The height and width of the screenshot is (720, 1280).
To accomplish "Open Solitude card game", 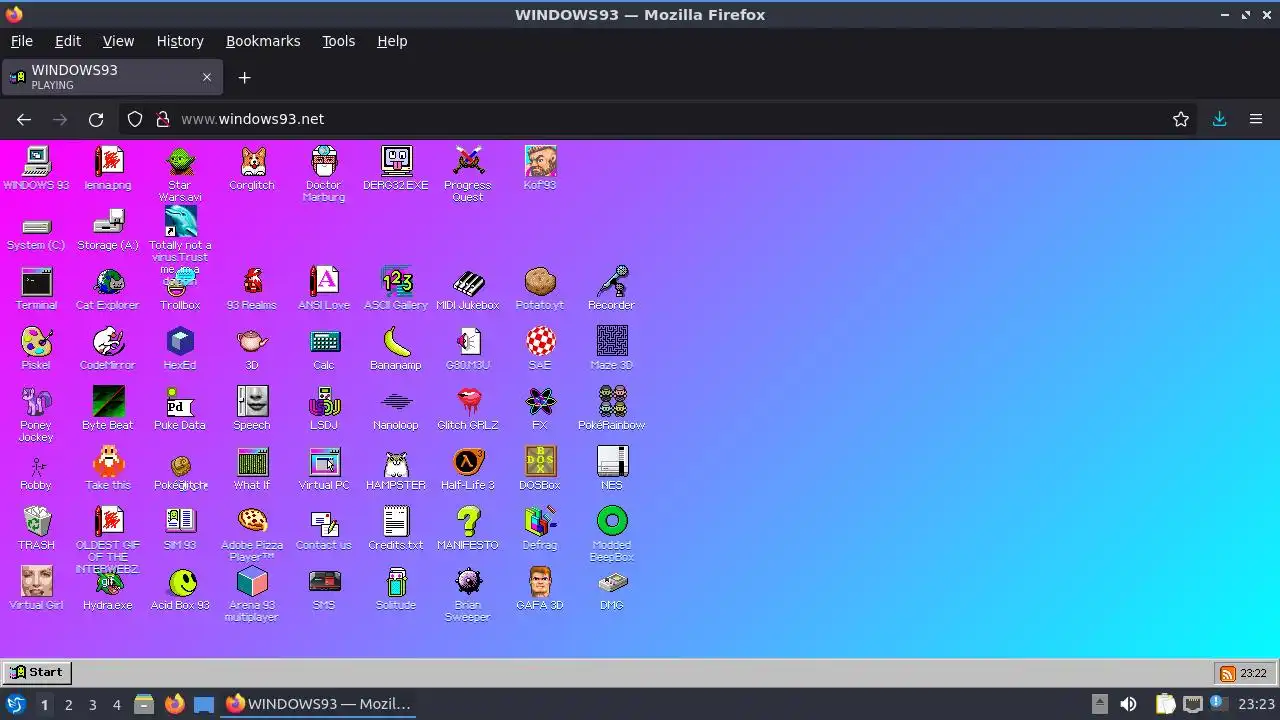I will coord(396,588).
